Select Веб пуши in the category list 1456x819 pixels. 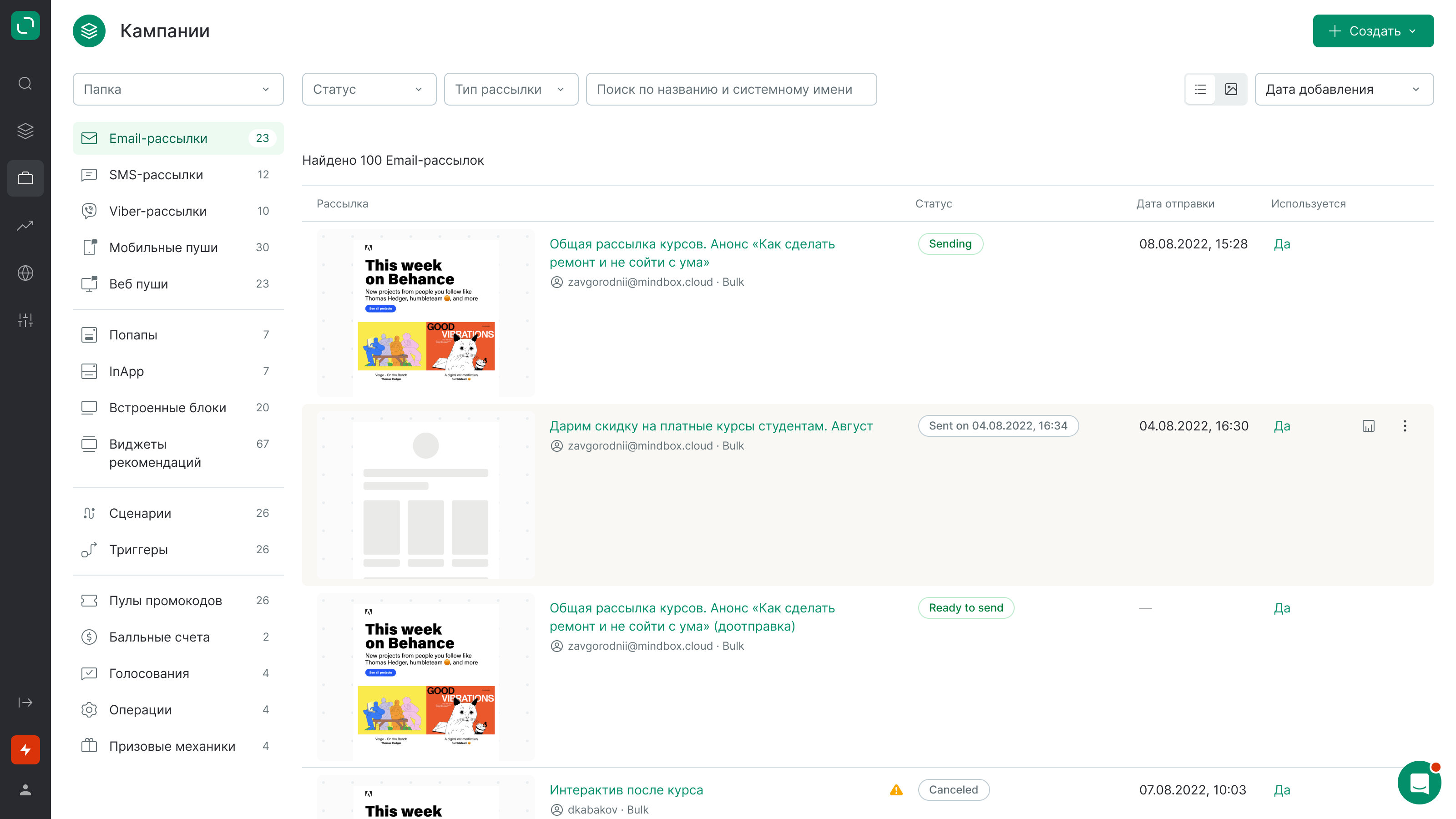pos(178,284)
